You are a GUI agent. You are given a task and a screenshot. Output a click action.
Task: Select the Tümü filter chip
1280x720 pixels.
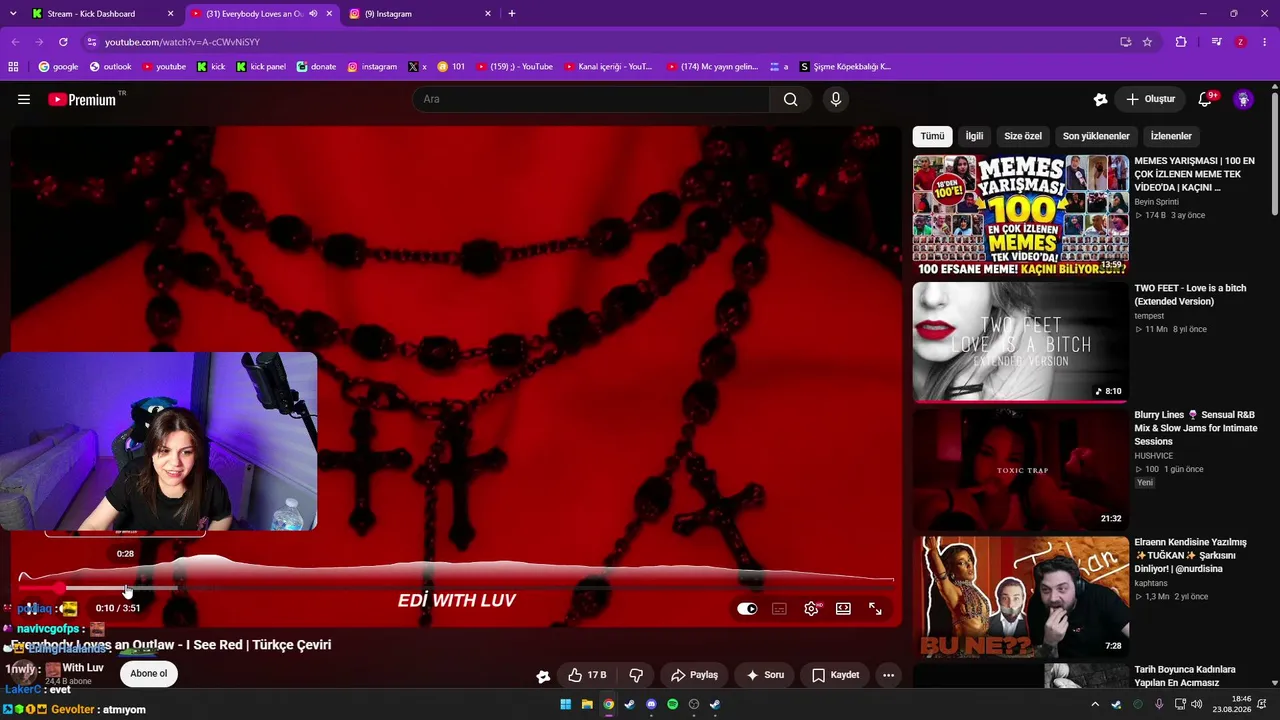tap(932, 136)
